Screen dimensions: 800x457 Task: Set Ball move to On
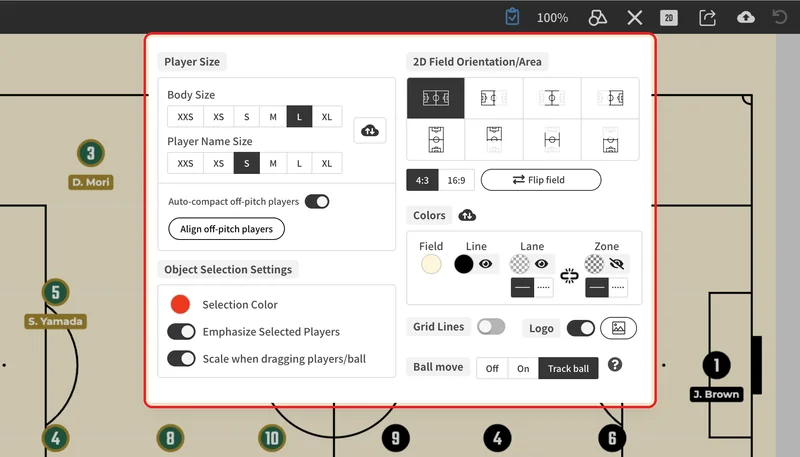(523, 368)
